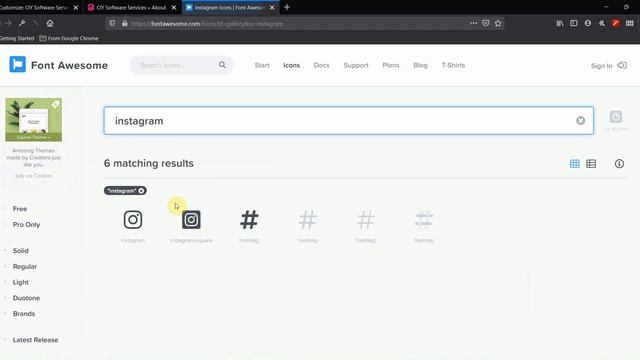Screen dimensions: 640x360
Task: Open the themes ad thumbnail
Action: [x=33, y=120]
